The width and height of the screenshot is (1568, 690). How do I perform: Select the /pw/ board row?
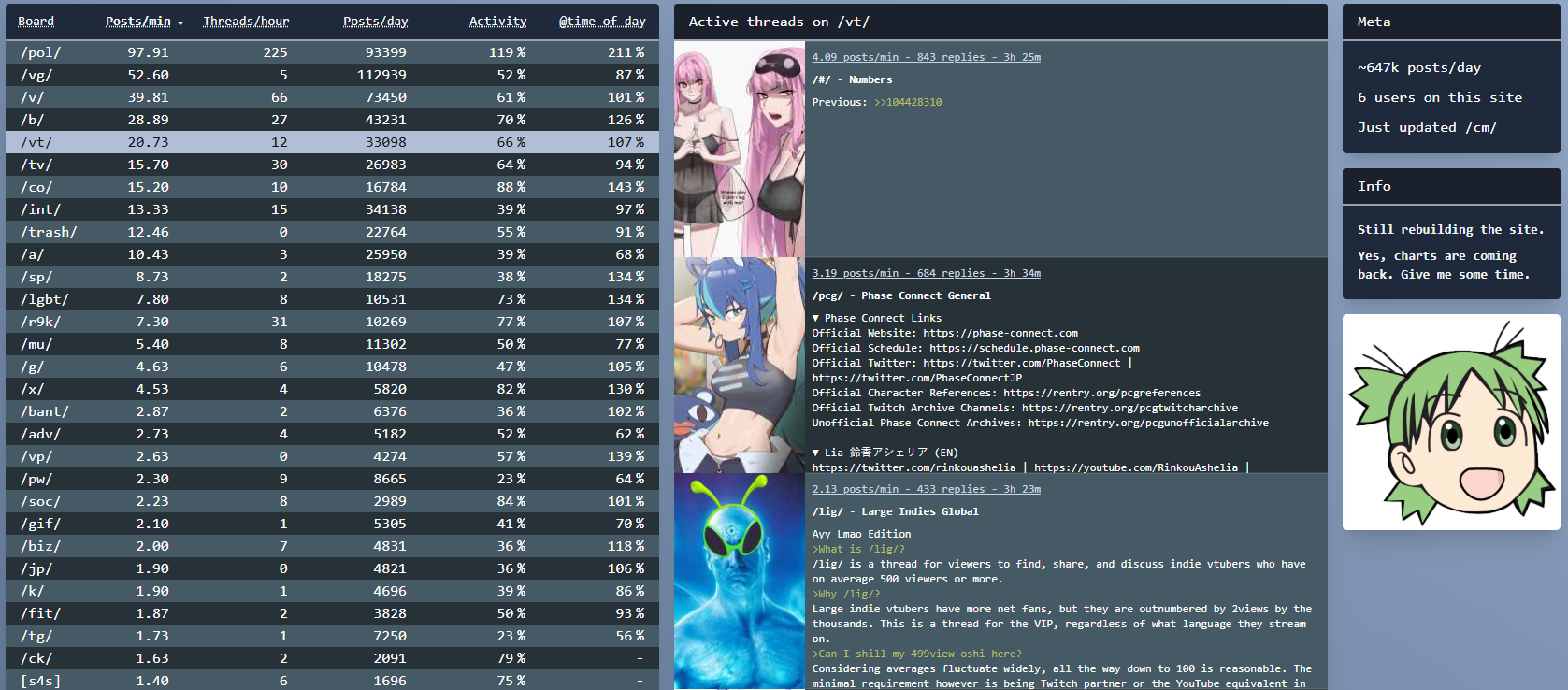(x=332, y=479)
